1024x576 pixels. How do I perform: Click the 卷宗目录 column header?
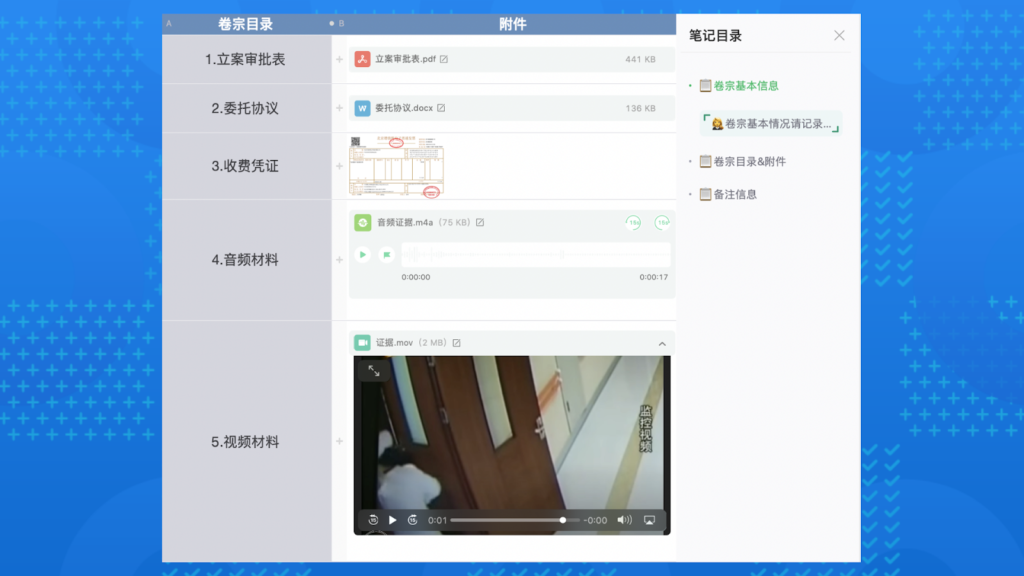[246, 24]
